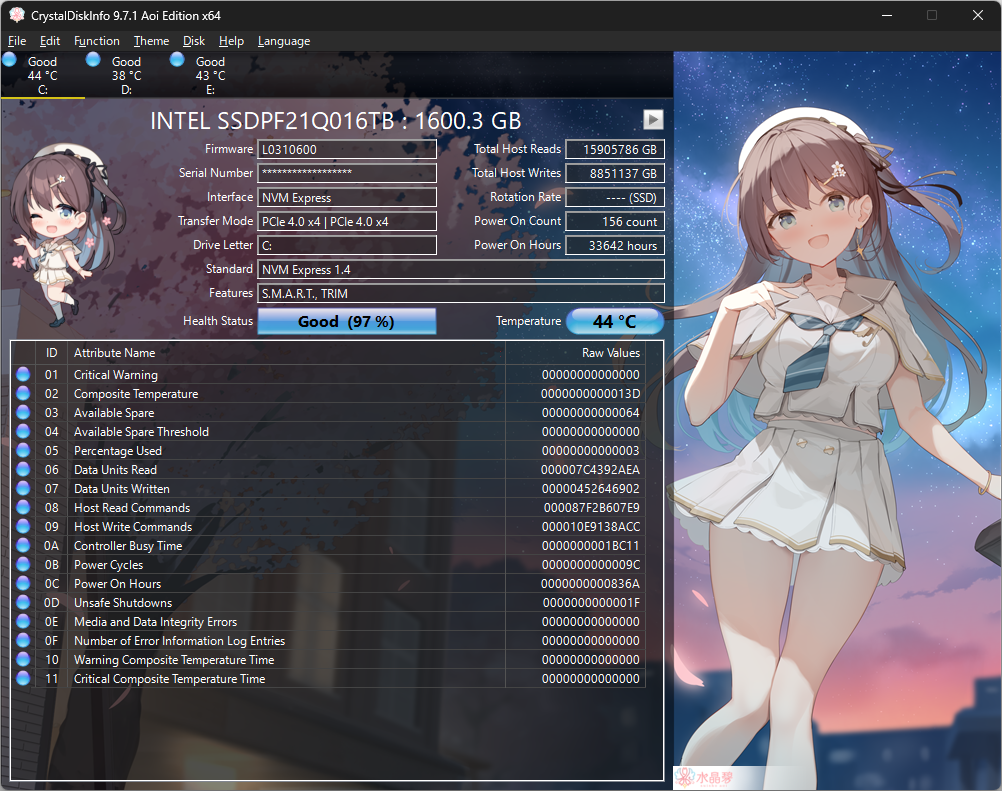
Task: Click the next disk arrow button
Action: [x=652, y=119]
